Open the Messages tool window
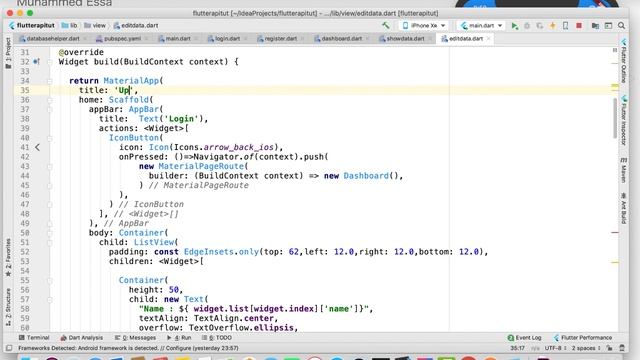 tap(135, 338)
